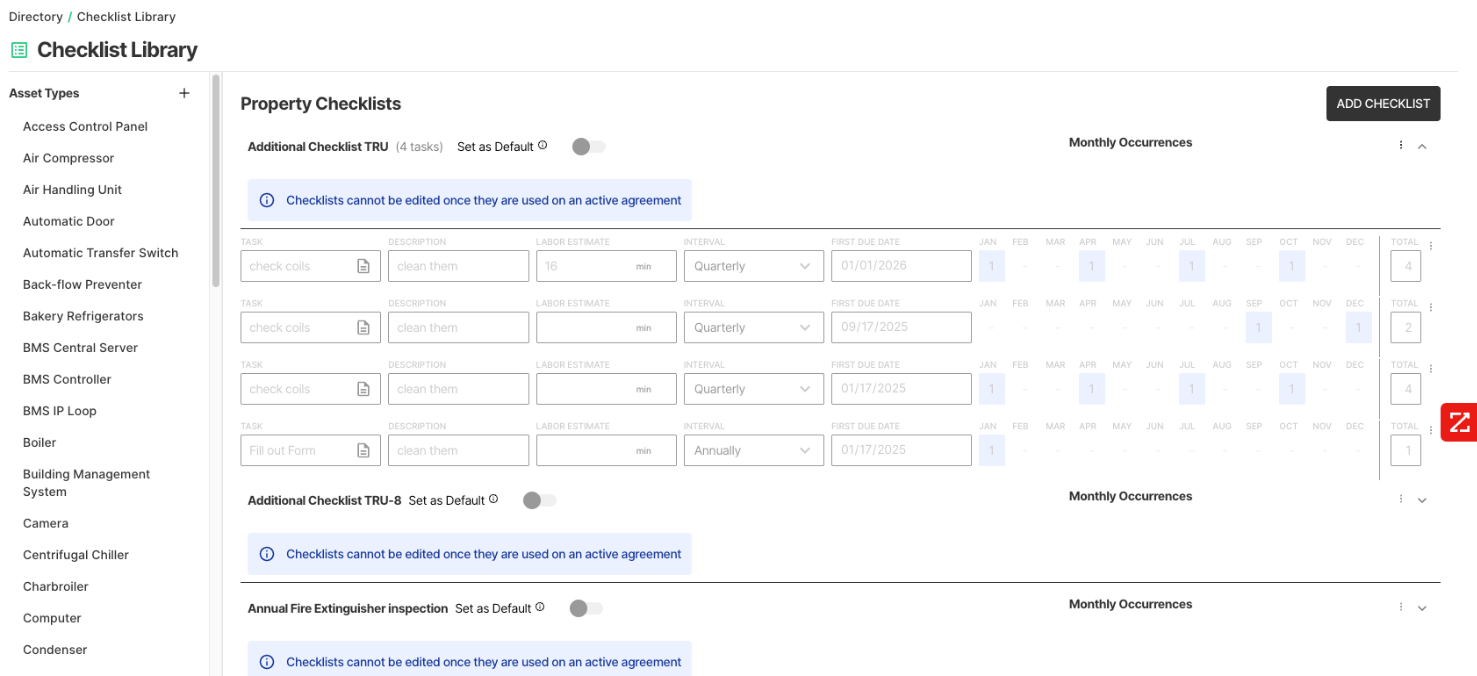
Task: Toggle Set as Default for Additional Checklist TRU
Action: point(588,147)
